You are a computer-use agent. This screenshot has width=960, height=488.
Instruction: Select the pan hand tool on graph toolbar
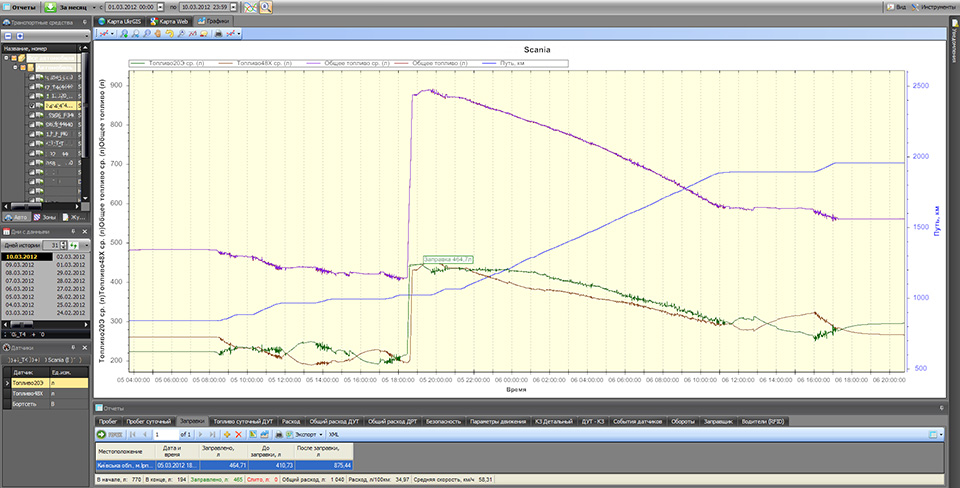[x=158, y=34]
